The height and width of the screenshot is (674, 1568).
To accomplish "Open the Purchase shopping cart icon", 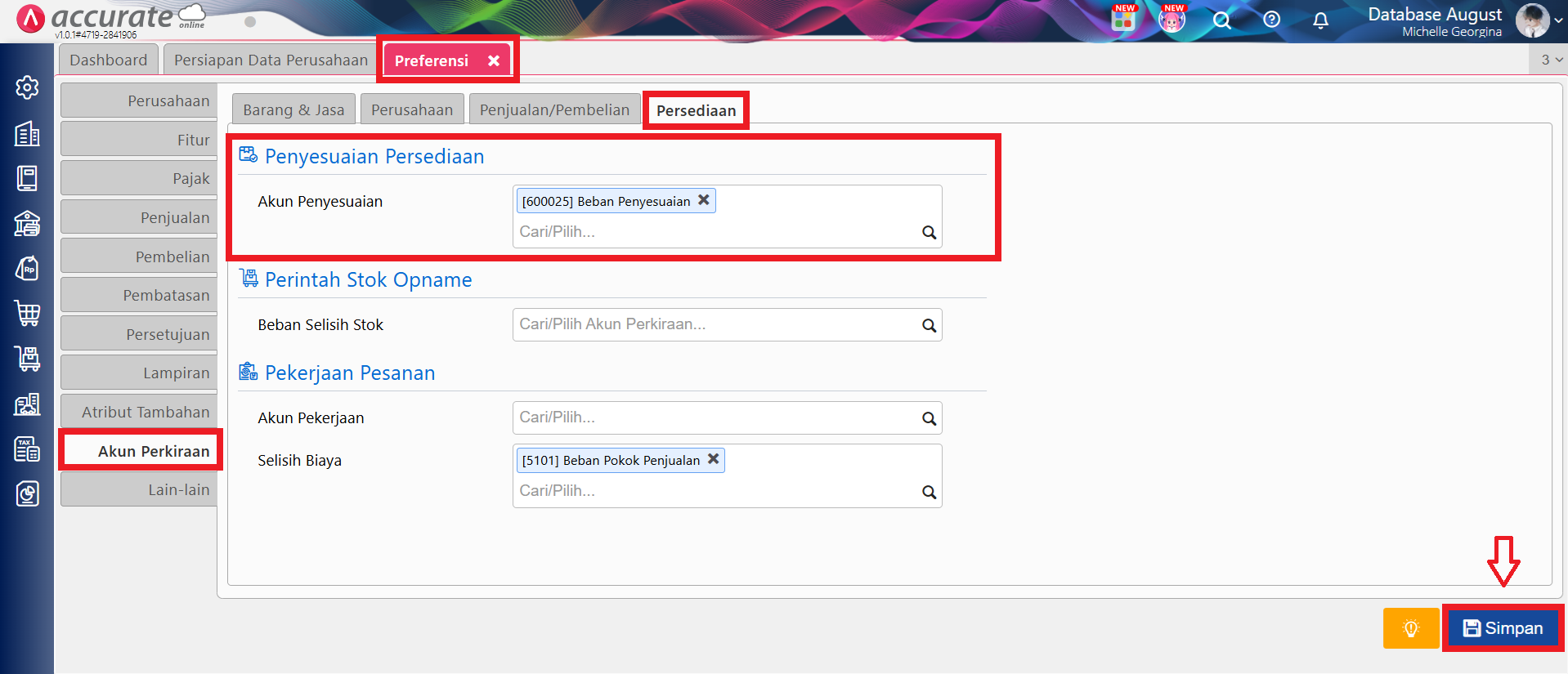I will 27,313.
